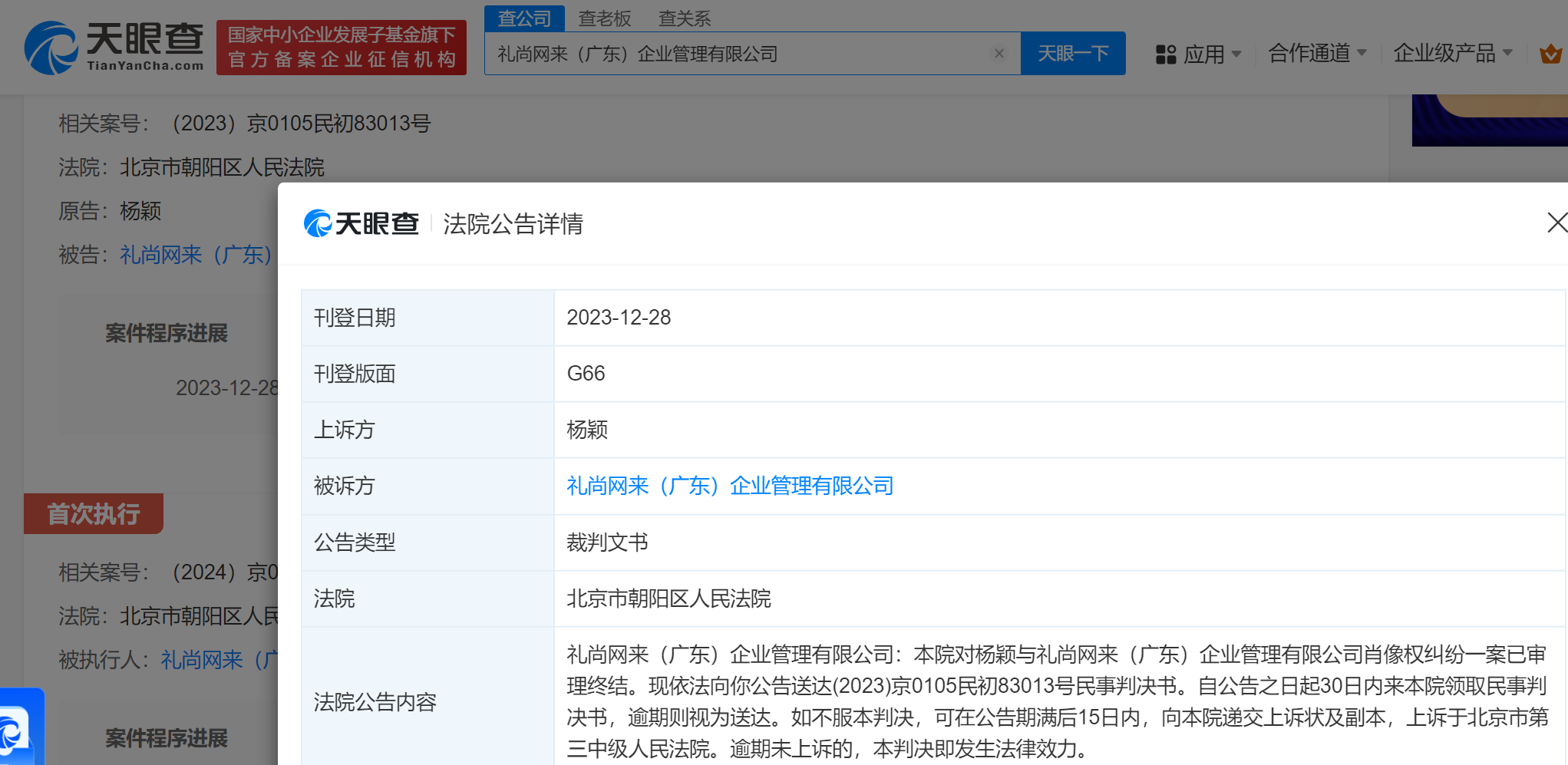Click the crown VIP icon
Image resolution: width=1568 pixels, height=765 pixels.
[1550, 54]
